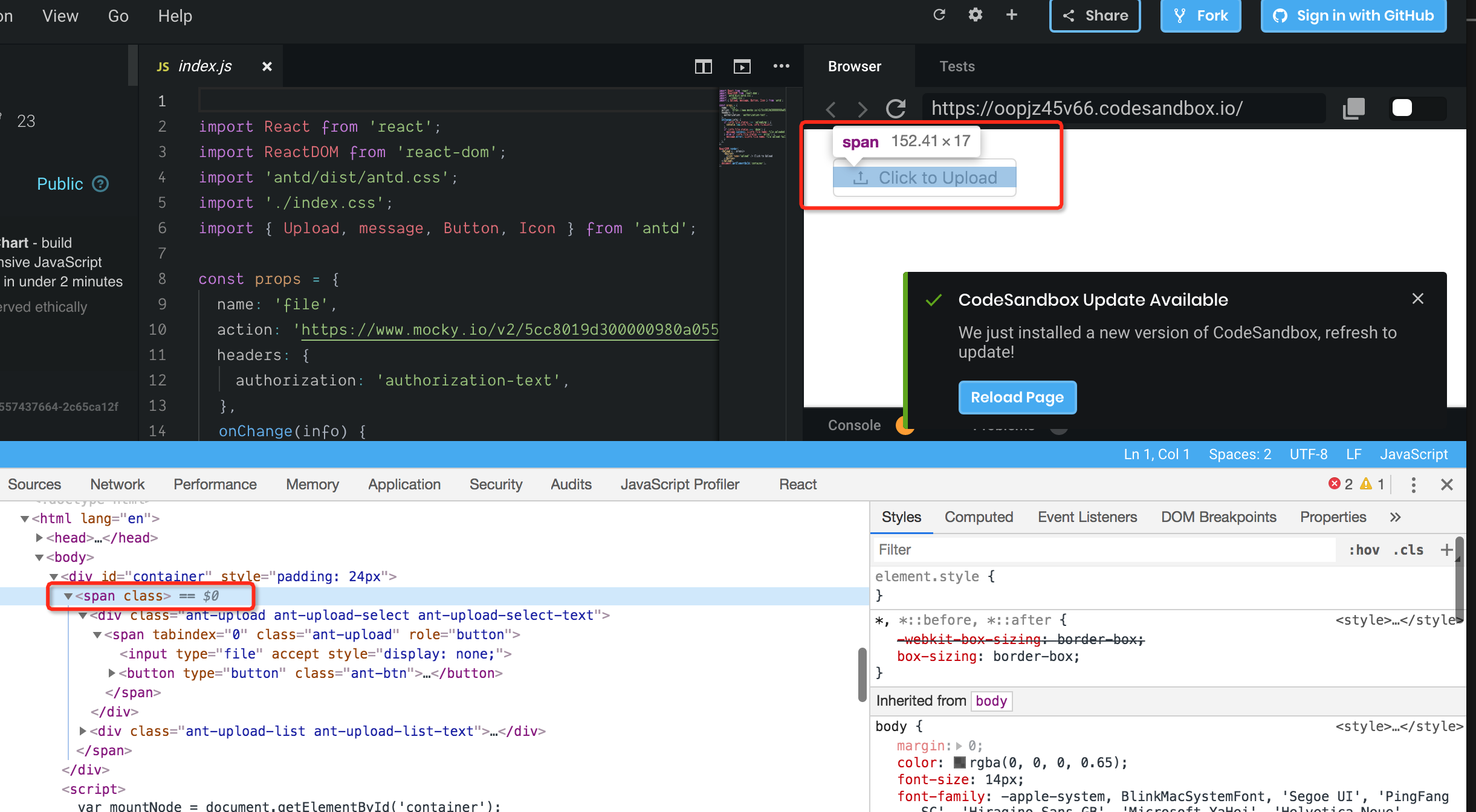This screenshot has height=812, width=1476.
Task: Collapse the span tabindex="0" node
Action: 97,634
